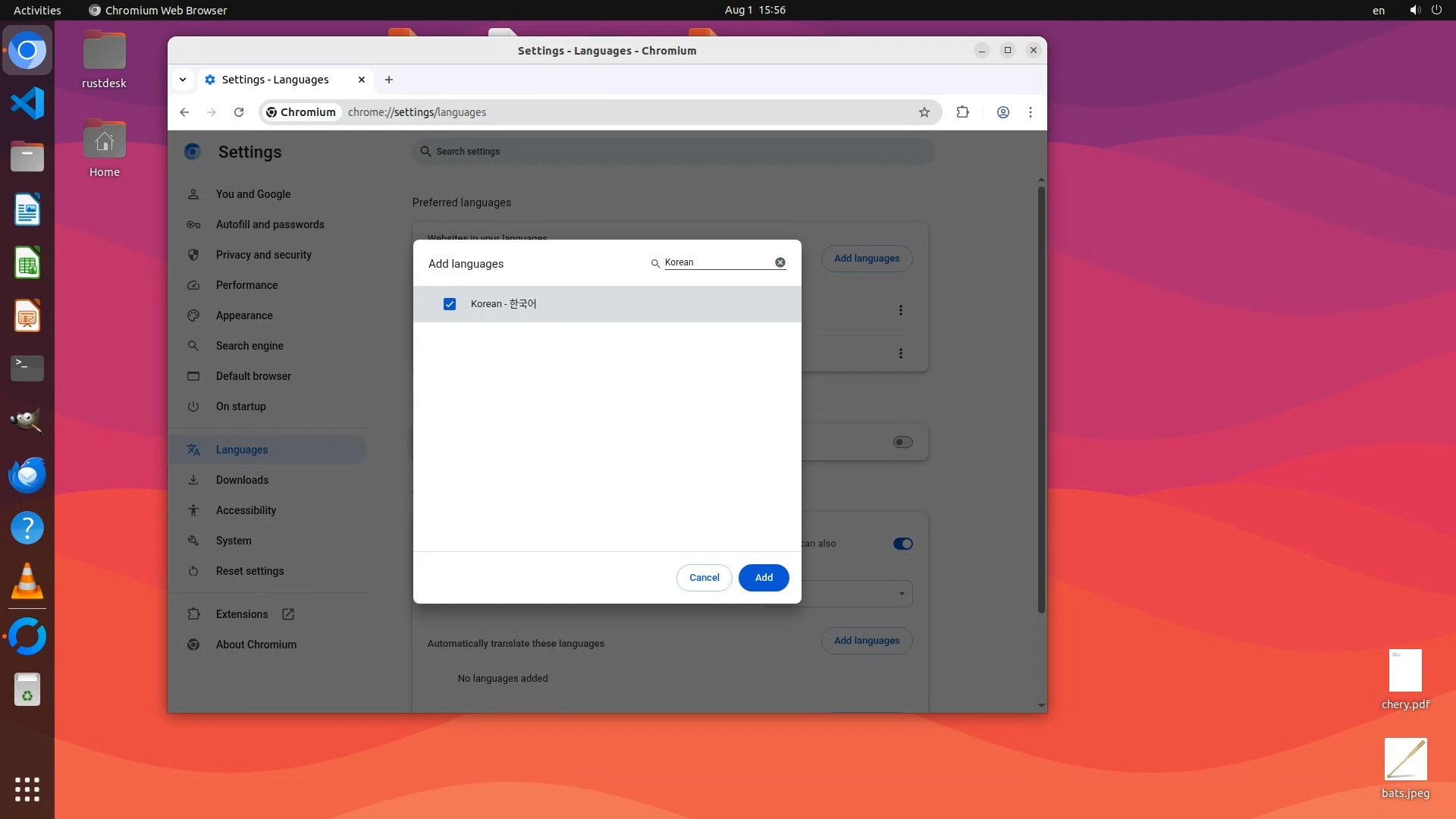
Task: Open the profile avatar icon
Action: pyautogui.click(x=1003, y=112)
